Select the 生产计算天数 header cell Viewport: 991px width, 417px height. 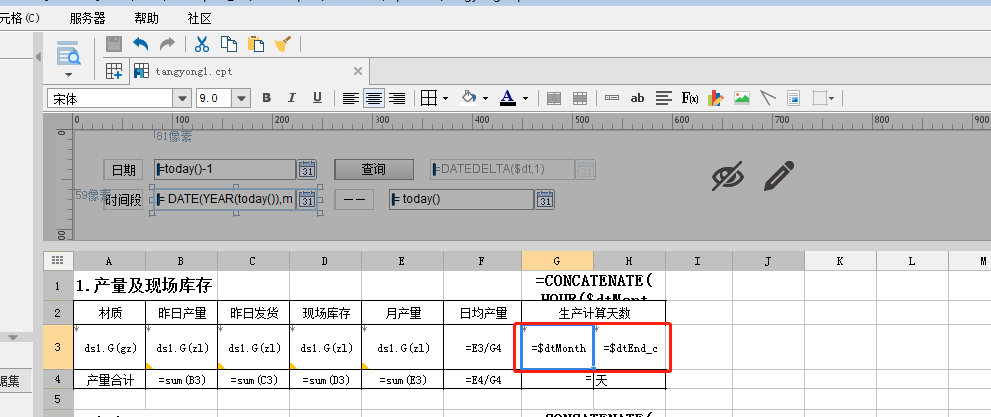593,313
